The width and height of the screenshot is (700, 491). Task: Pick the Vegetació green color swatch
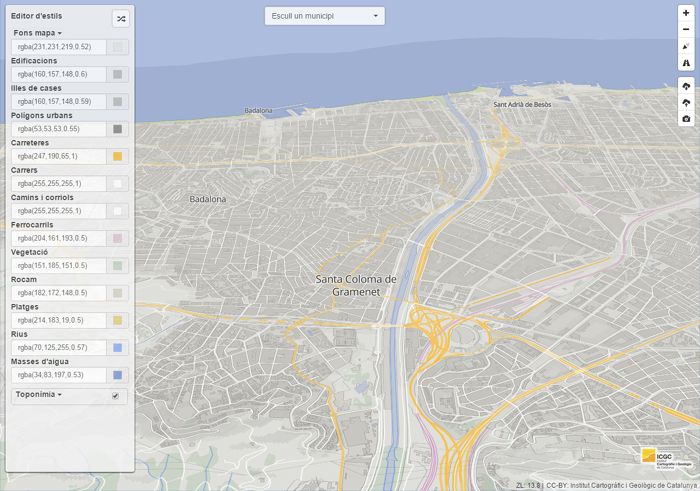point(117,266)
